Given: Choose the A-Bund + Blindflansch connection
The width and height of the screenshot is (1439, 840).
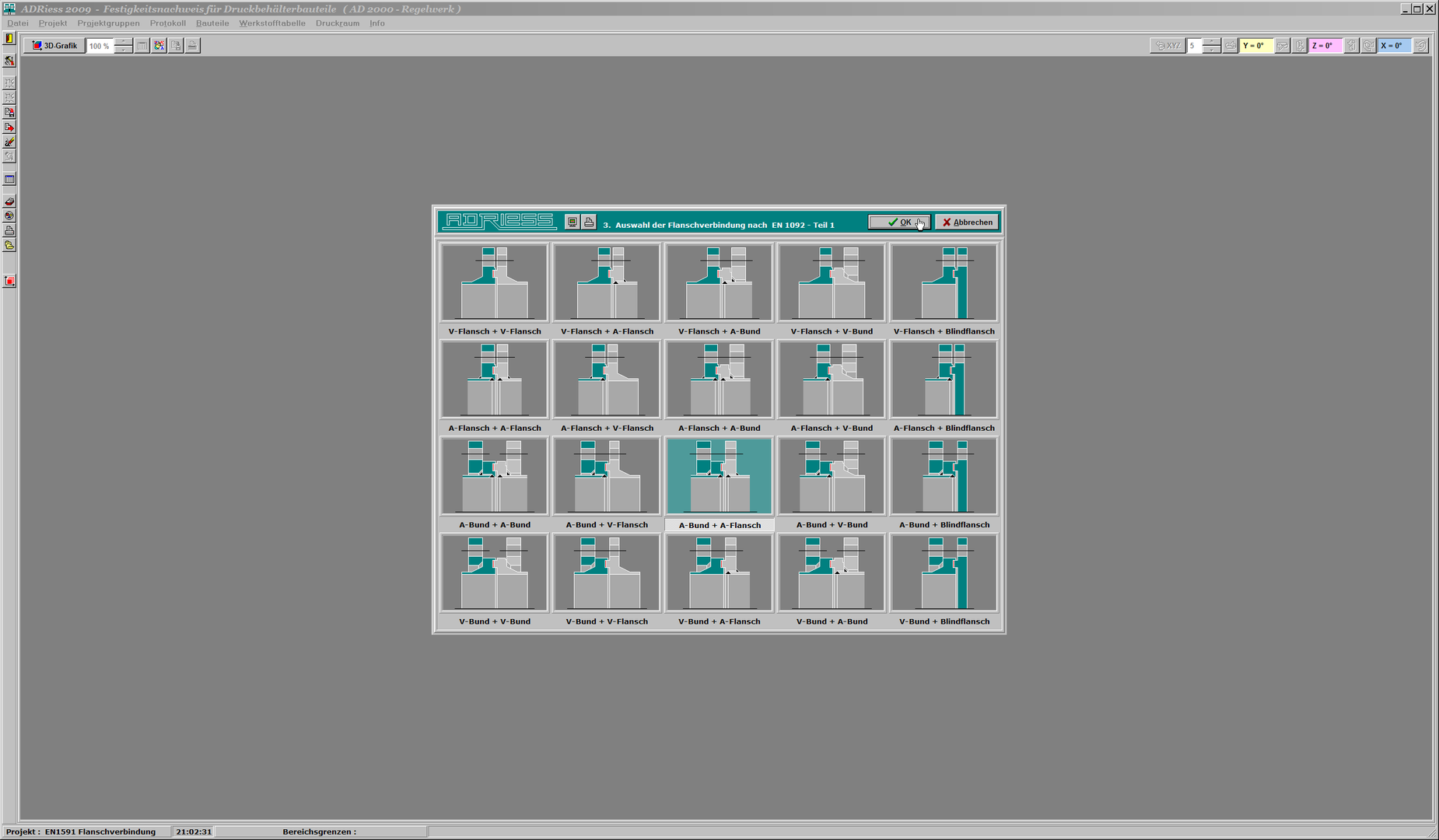Looking at the screenshot, I should [944, 476].
